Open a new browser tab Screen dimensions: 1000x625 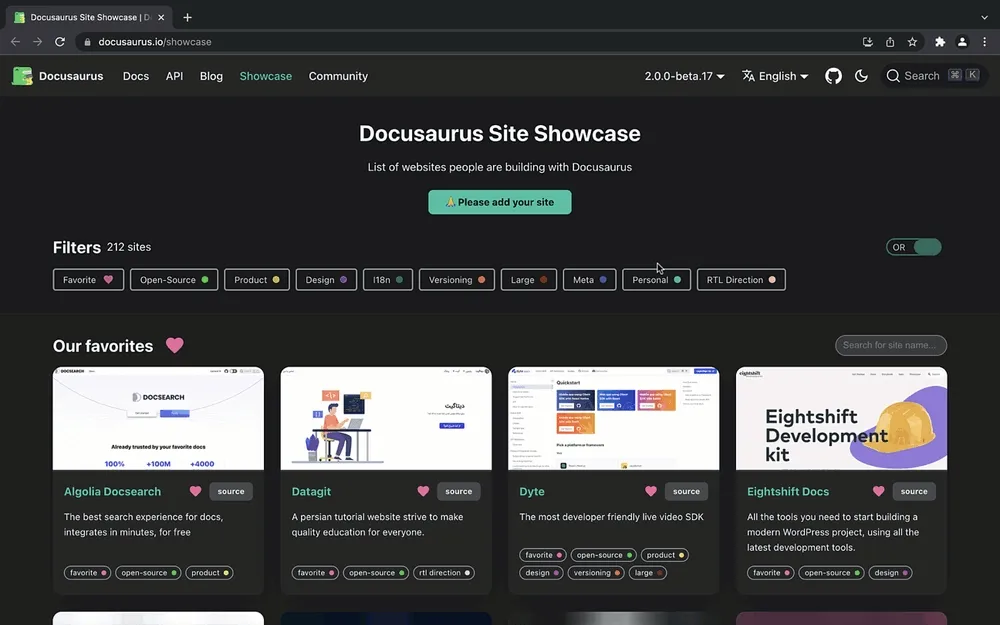pyautogui.click(x=187, y=17)
